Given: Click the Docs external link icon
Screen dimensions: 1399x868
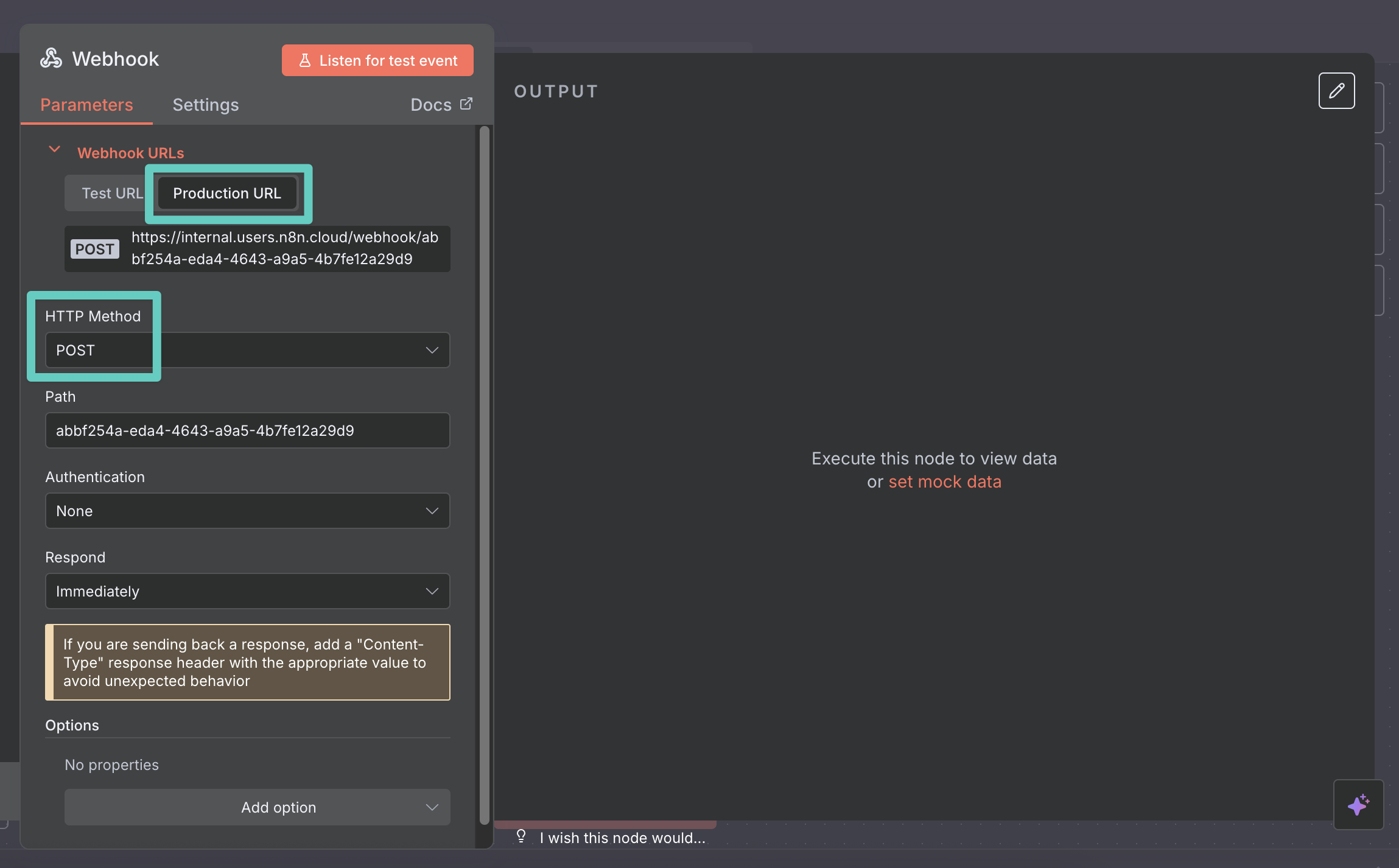Looking at the screenshot, I should (x=466, y=104).
